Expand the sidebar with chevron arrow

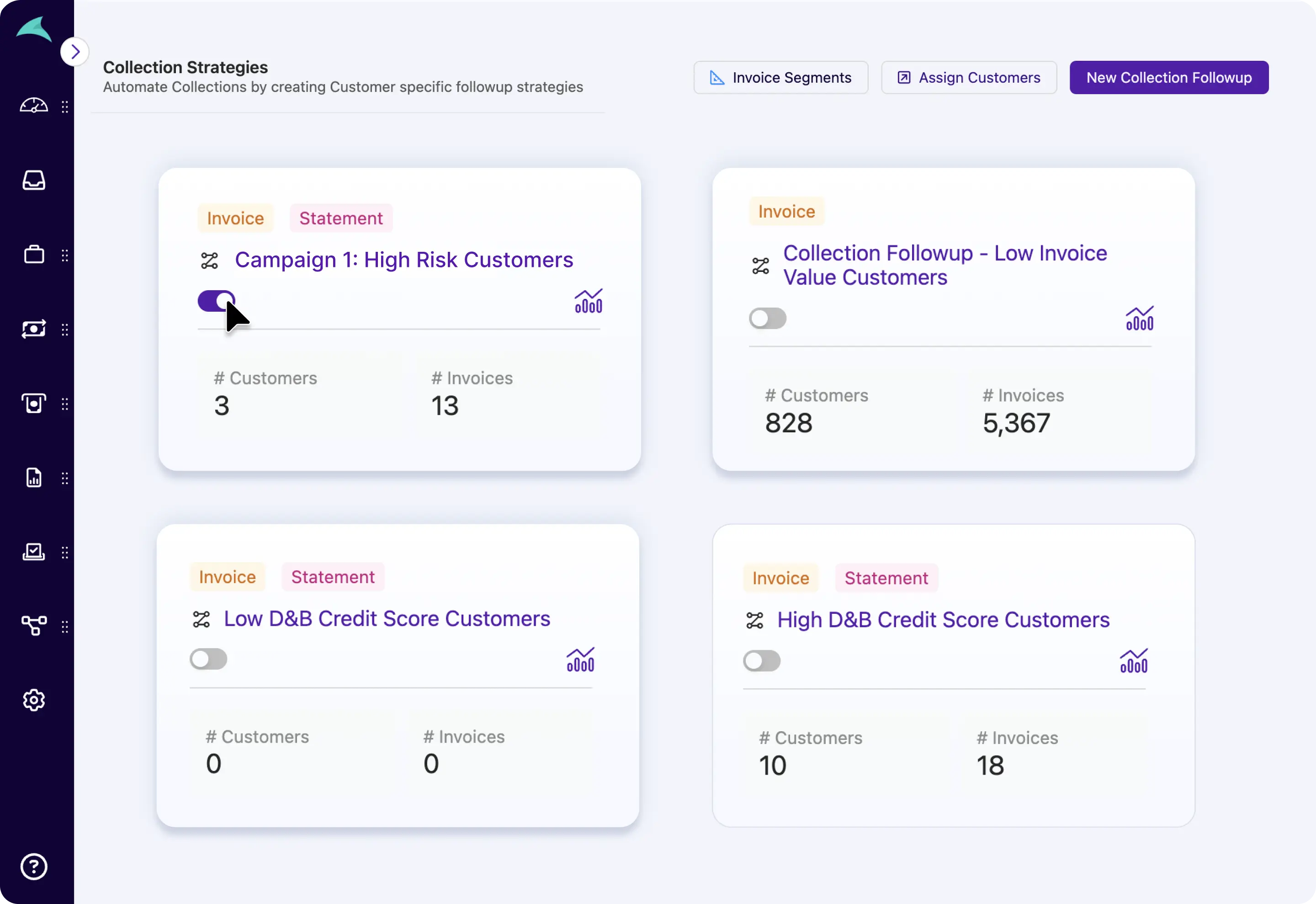click(x=75, y=52)
